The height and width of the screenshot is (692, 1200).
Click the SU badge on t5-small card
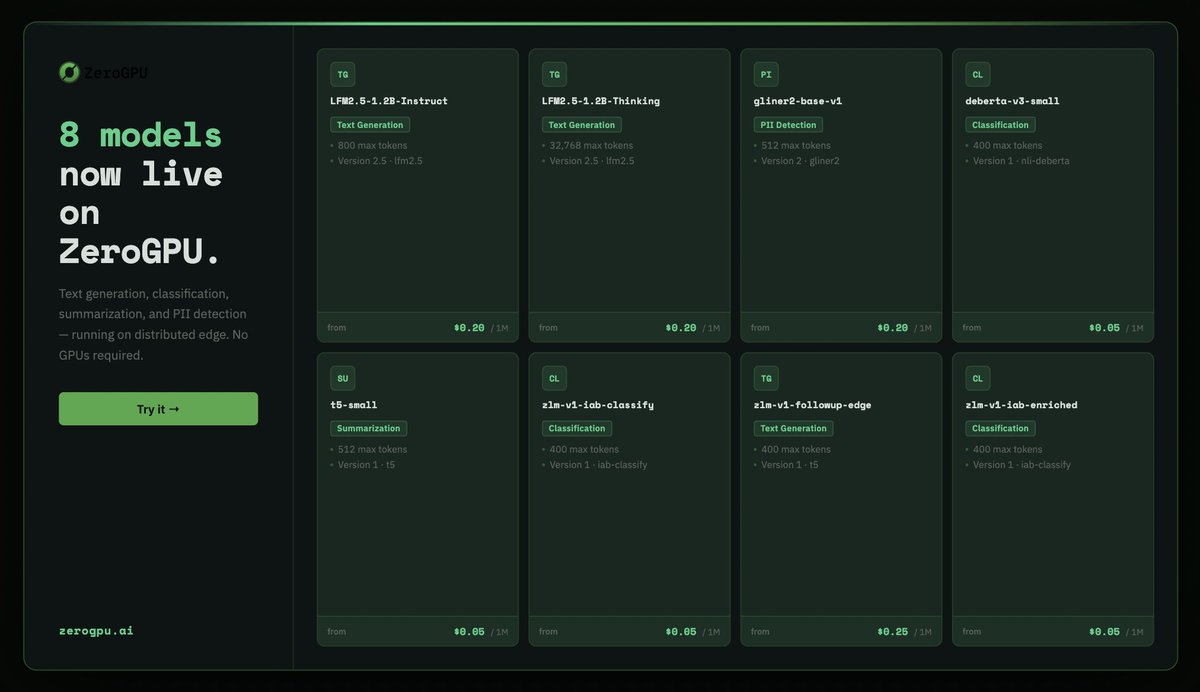click(x=343, y=378)
